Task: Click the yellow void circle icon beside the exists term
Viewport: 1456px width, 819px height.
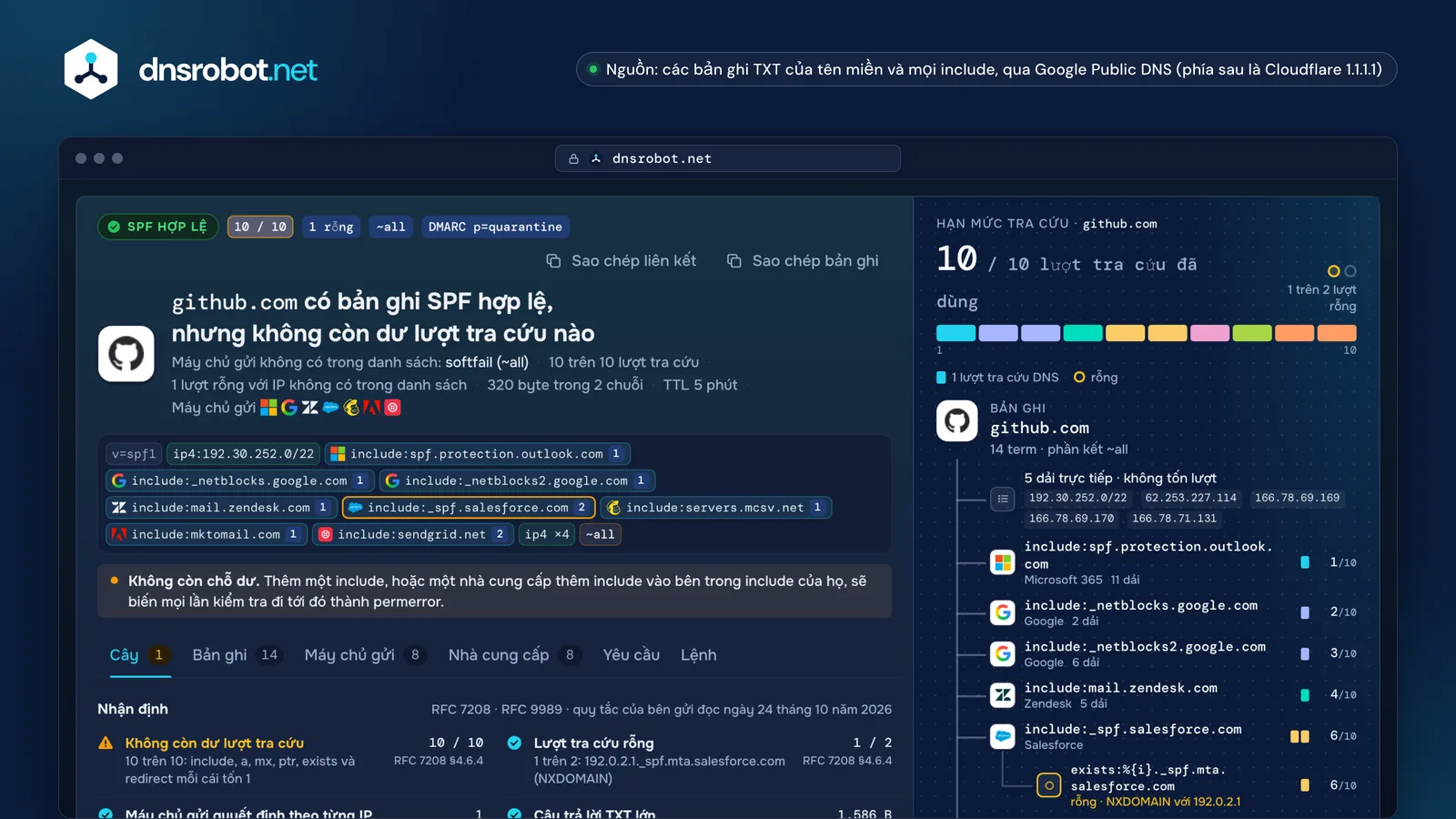Action: click(x=1049, y=785)
